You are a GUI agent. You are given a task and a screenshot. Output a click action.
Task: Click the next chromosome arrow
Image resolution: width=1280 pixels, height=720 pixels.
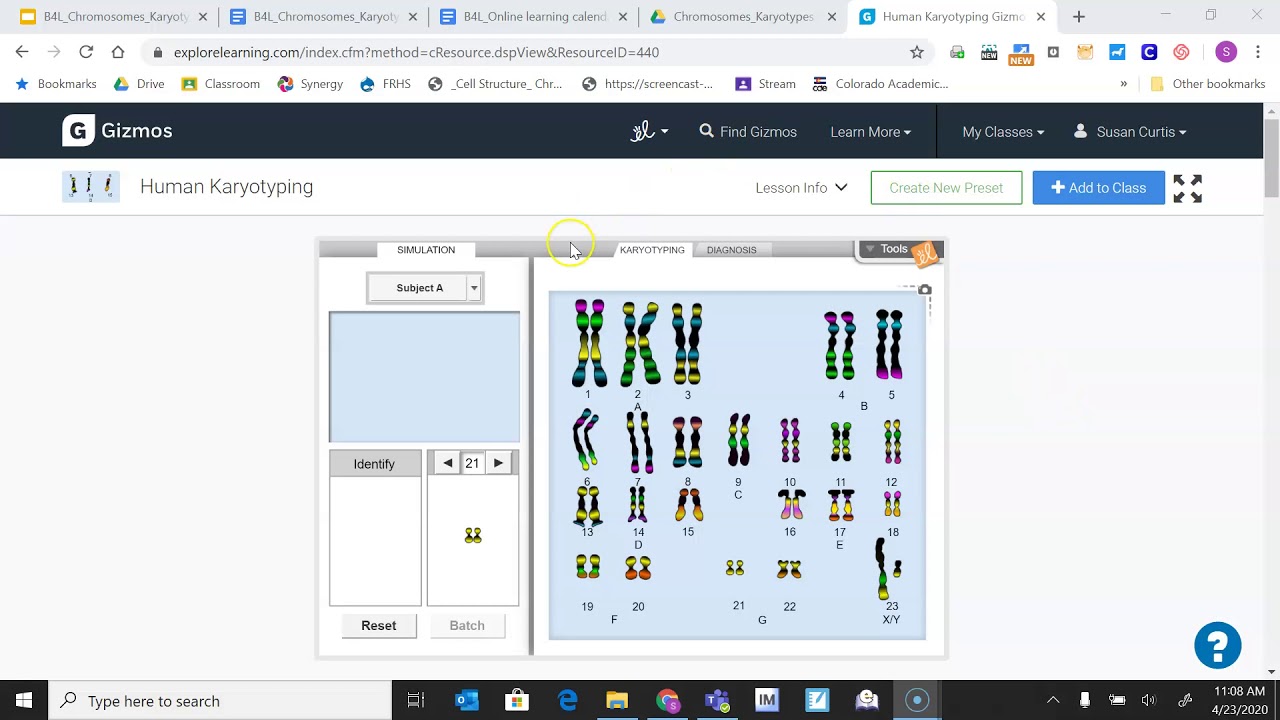point(498,463)
